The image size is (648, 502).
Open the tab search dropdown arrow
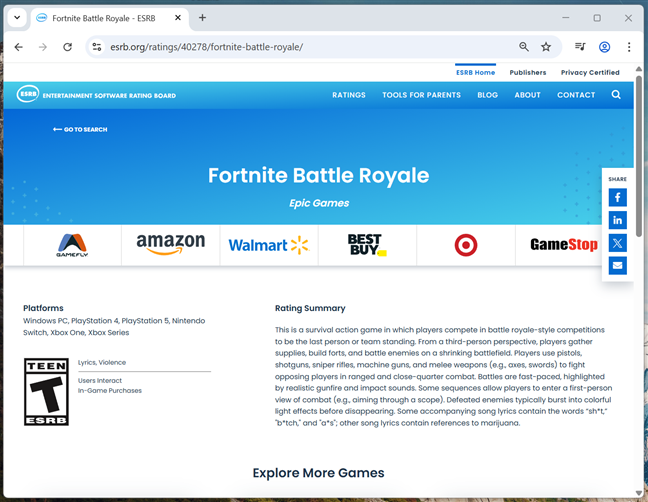[17, 18]
